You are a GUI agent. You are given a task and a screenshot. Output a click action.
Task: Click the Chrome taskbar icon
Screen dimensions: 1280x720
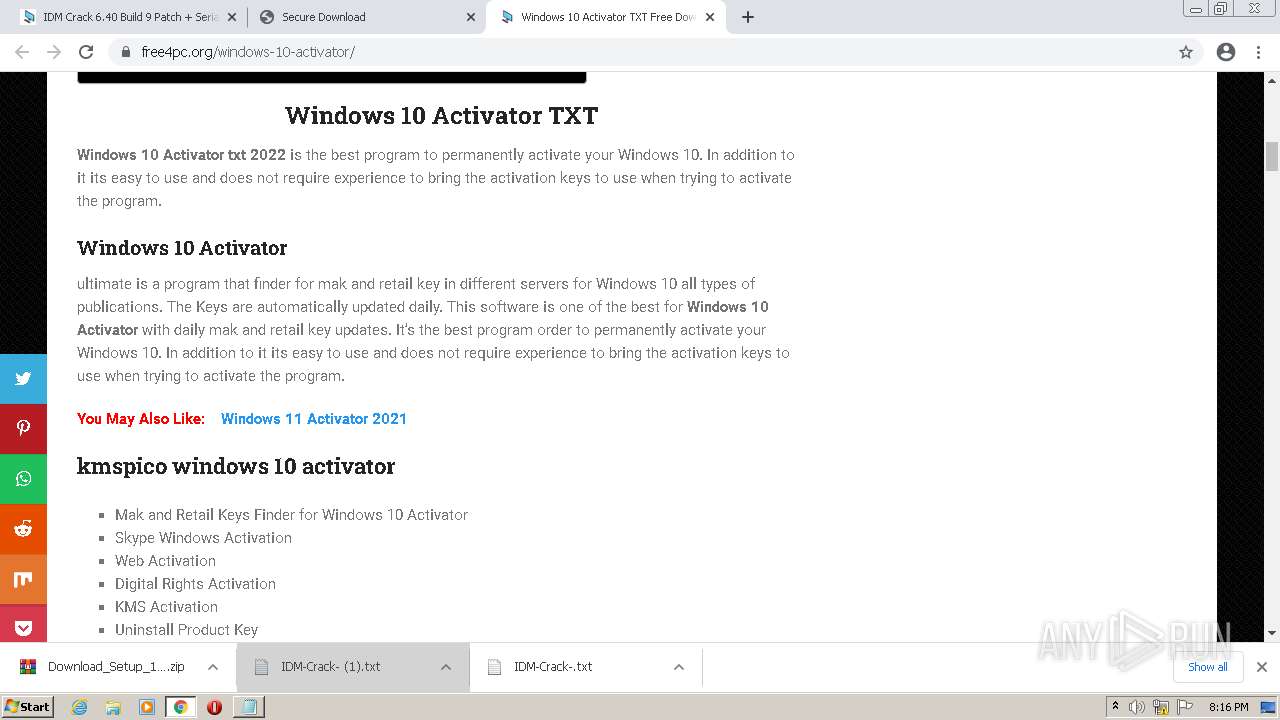click(x=181, y=707)
